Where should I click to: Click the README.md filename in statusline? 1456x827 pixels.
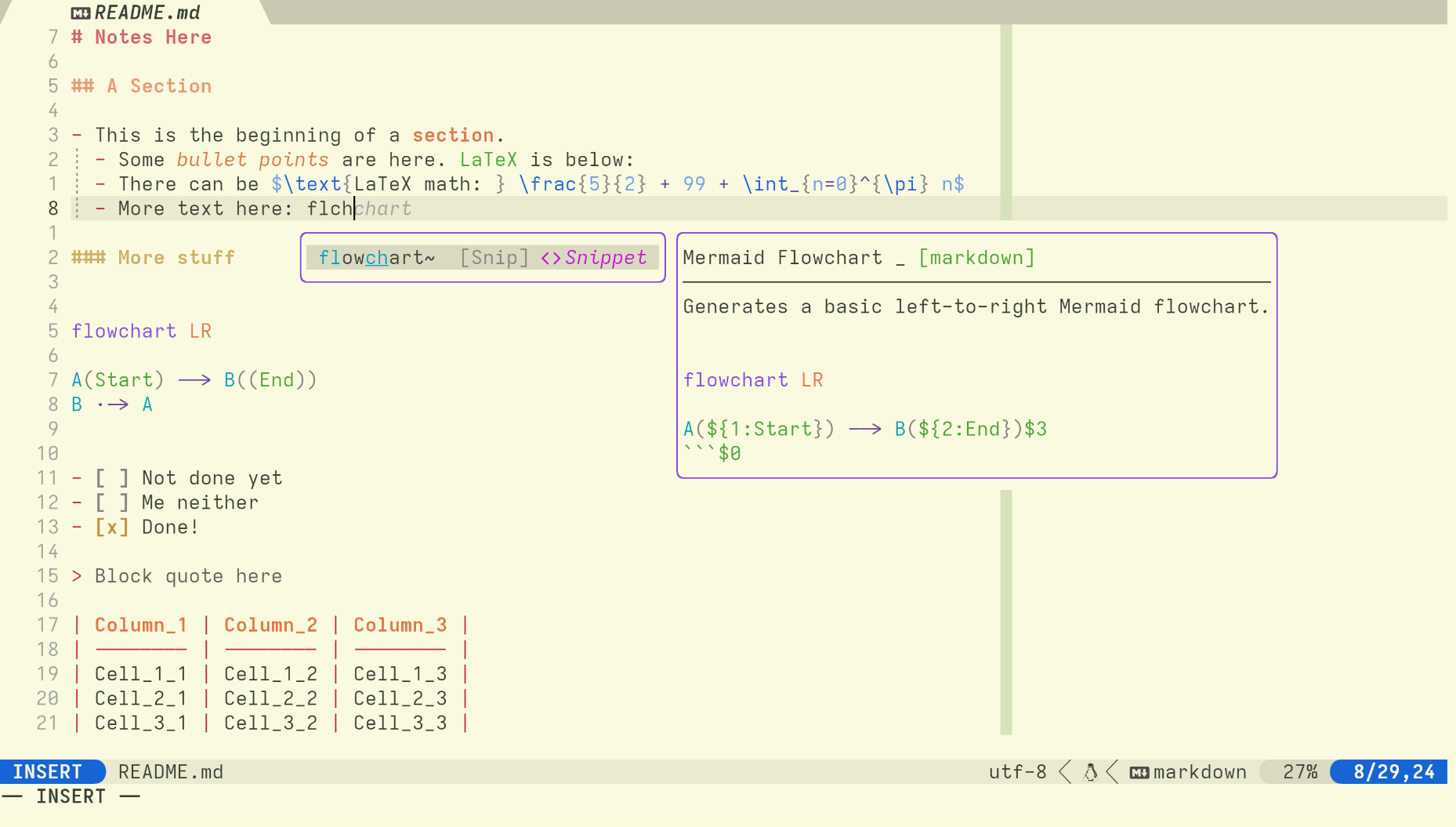(171, 772)
